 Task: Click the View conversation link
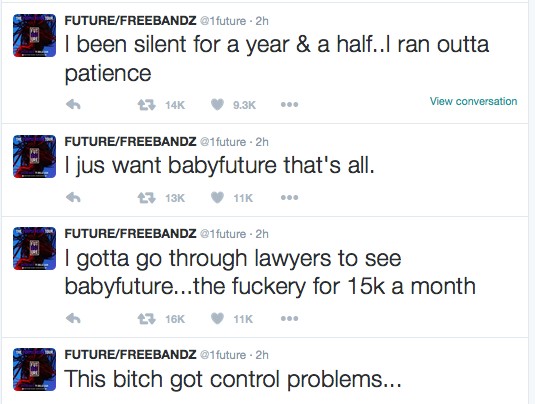pos(473,101)
